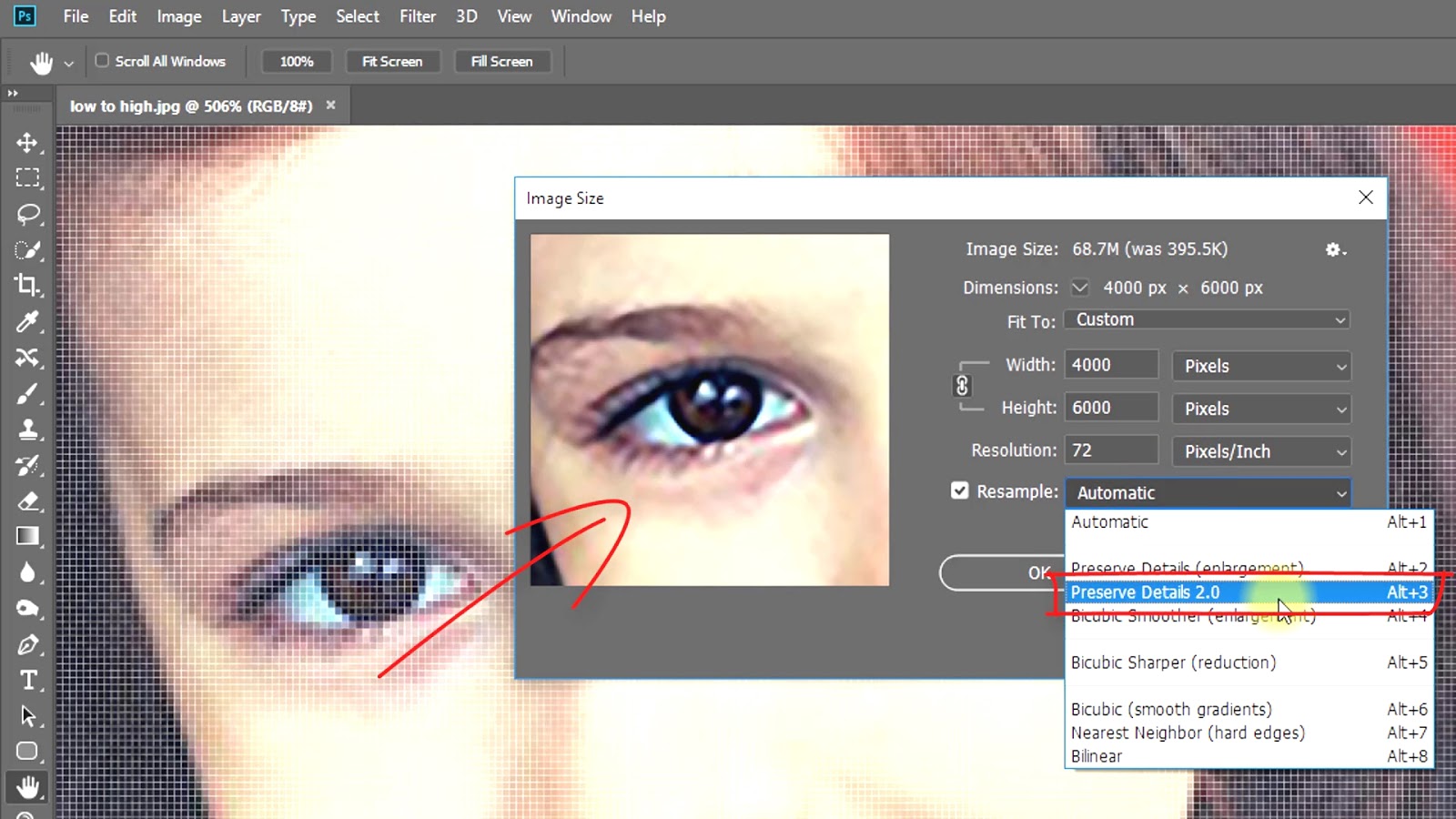The image size is (1456, 819).
Task: Activate the Horizontal Type tool
Action: tap(27, 679)
